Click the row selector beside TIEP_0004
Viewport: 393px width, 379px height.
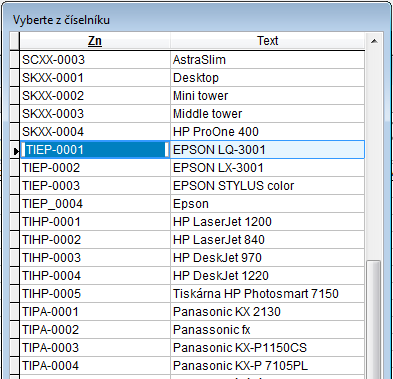coord(15,204)
